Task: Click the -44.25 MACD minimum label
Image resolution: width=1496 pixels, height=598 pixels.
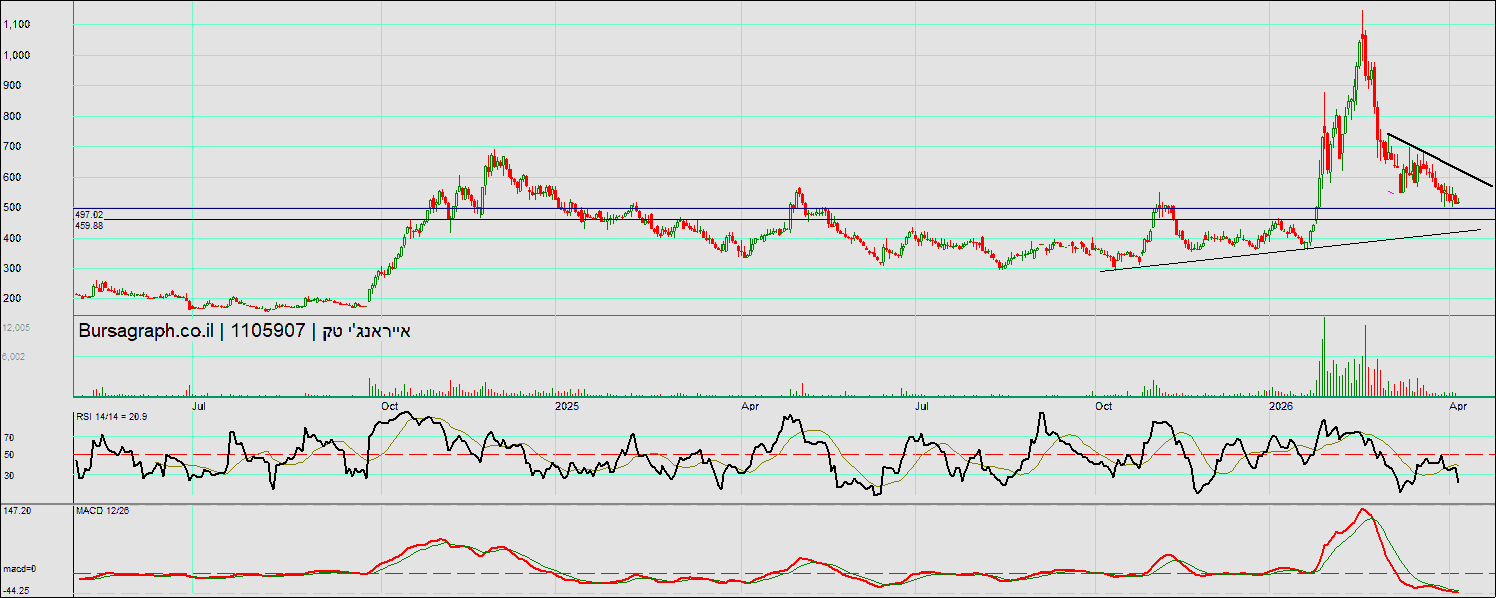Action: click(x=17, y=590)
